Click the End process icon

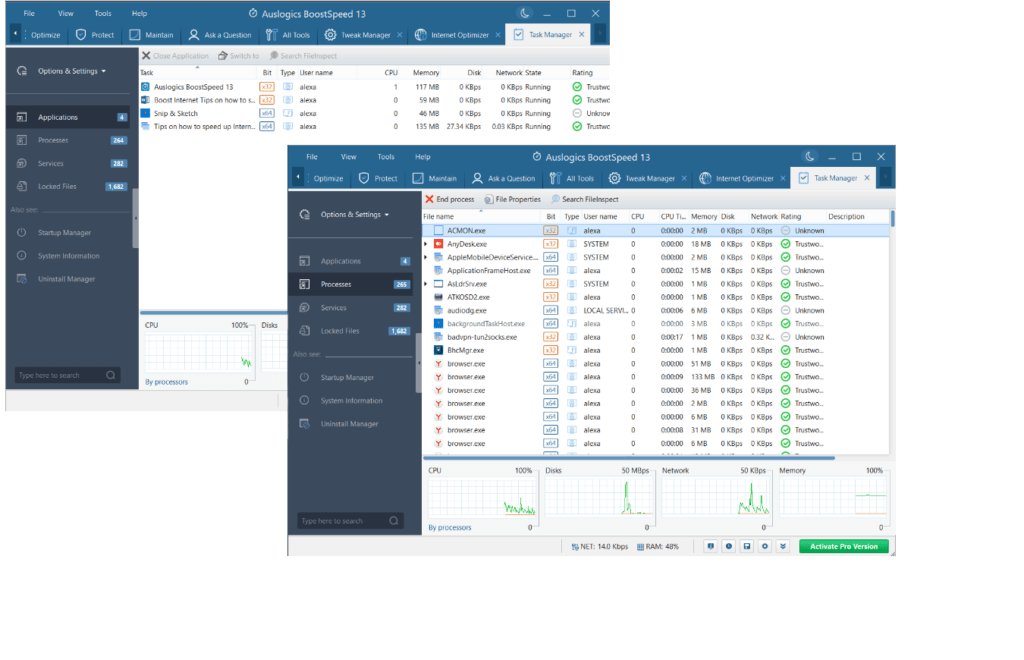coord(430,199)
